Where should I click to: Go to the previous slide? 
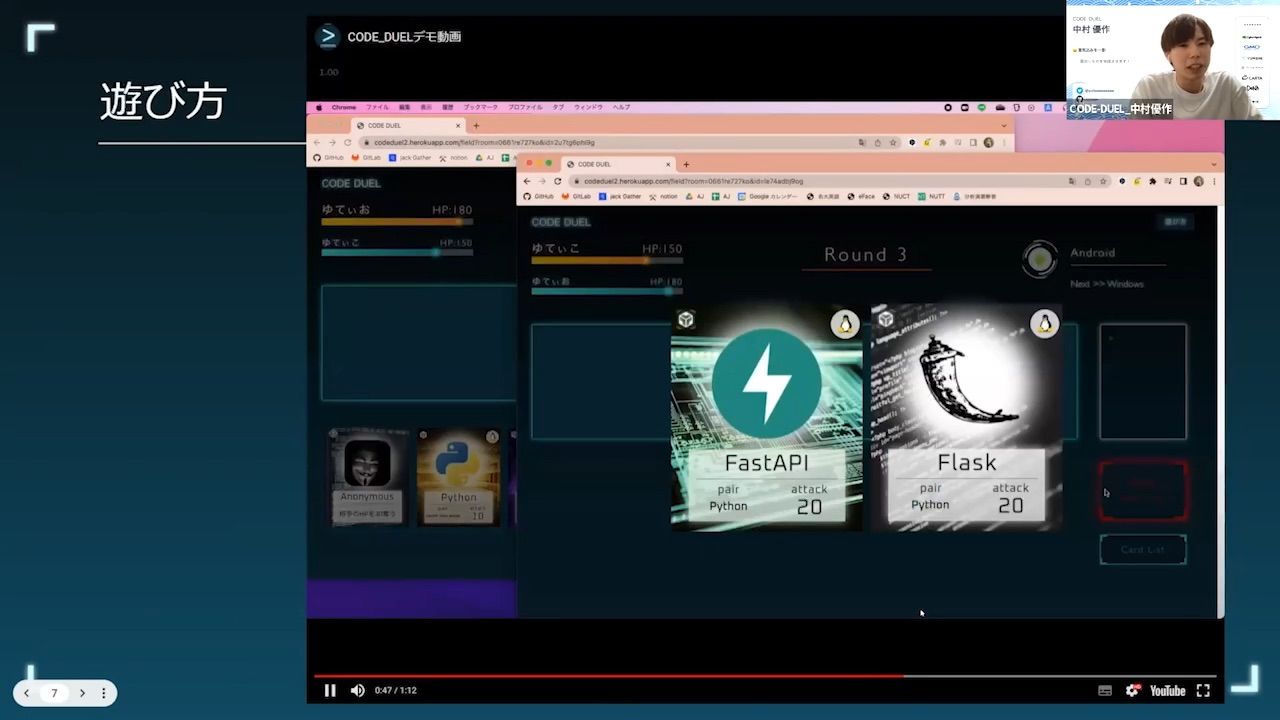[27, 693]
